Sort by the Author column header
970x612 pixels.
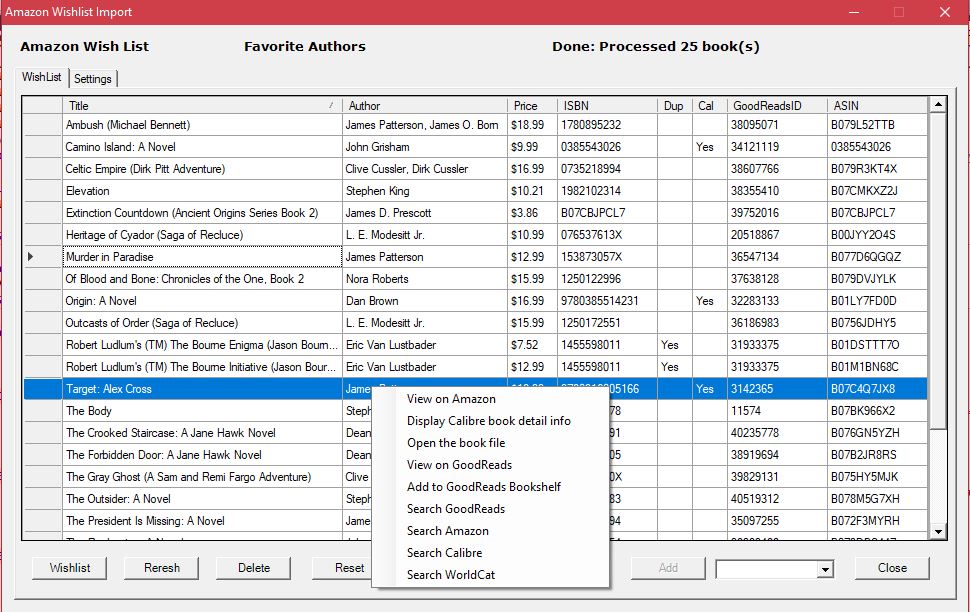(424, 106)
